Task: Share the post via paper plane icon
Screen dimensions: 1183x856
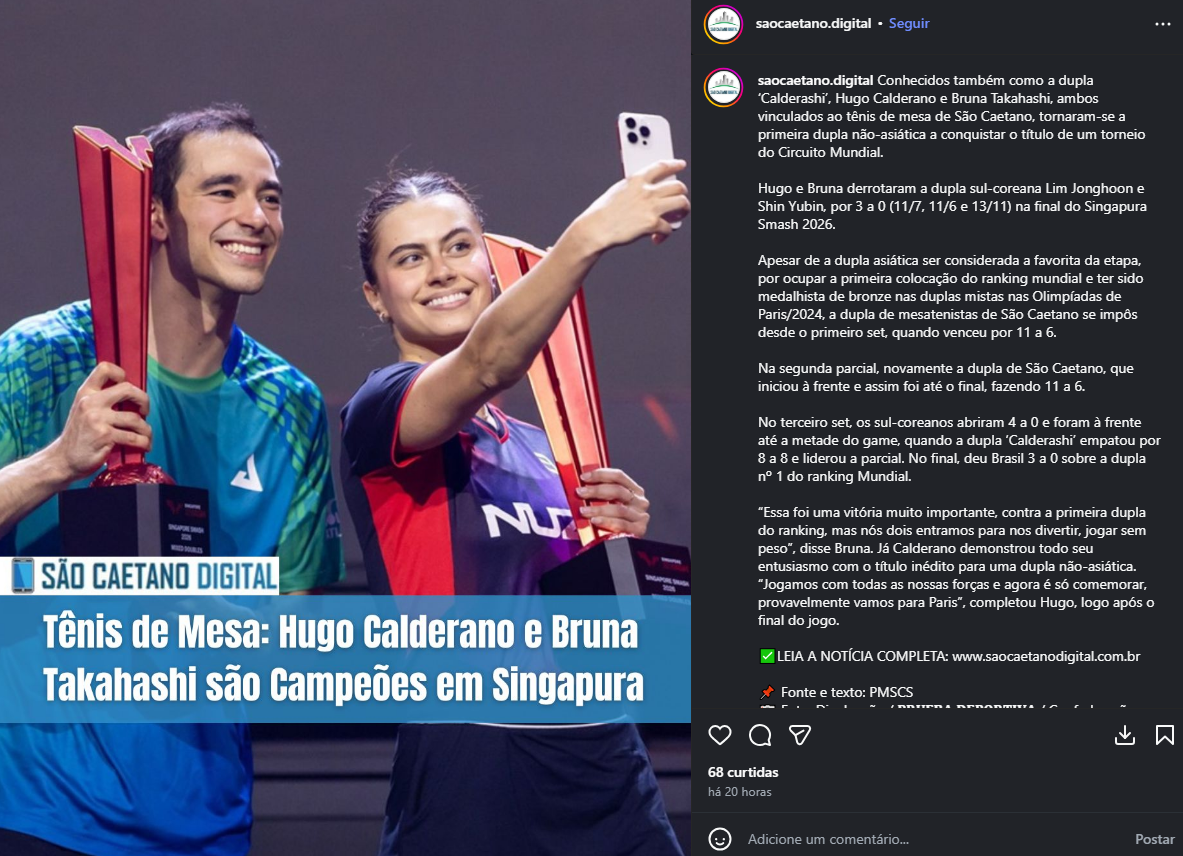Action: coord(800,735)
